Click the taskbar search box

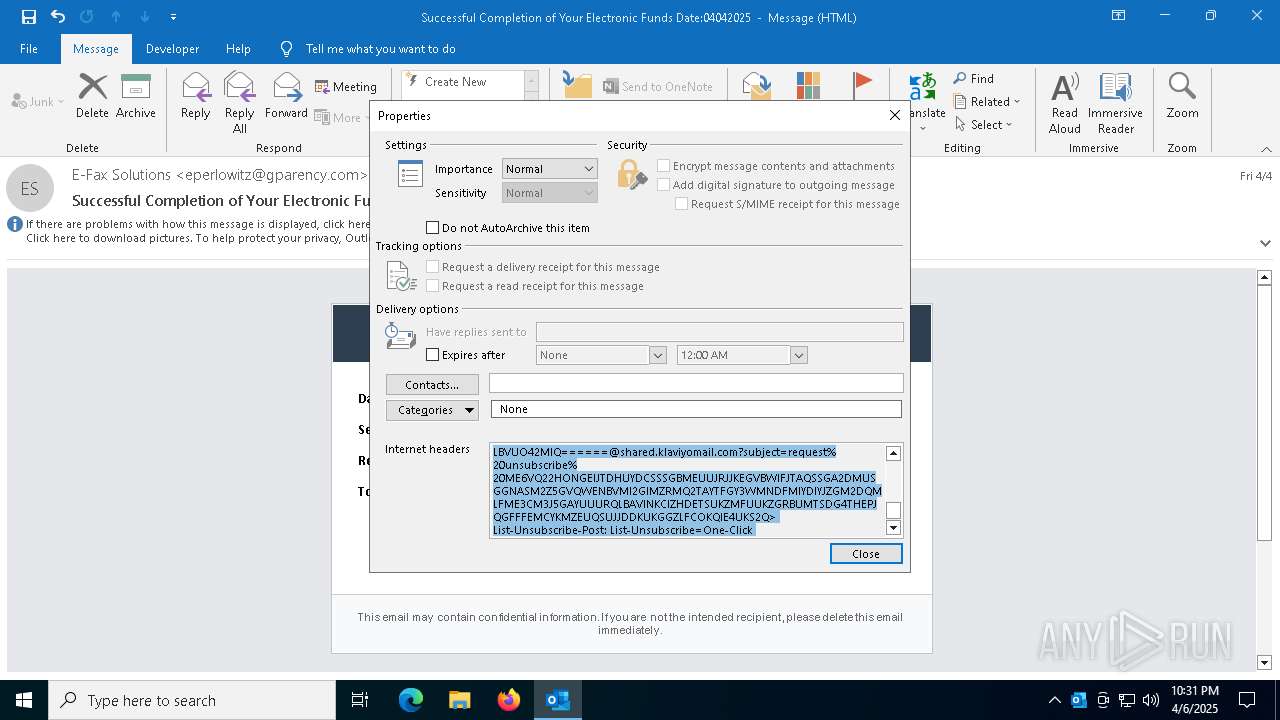pos(192,700)
